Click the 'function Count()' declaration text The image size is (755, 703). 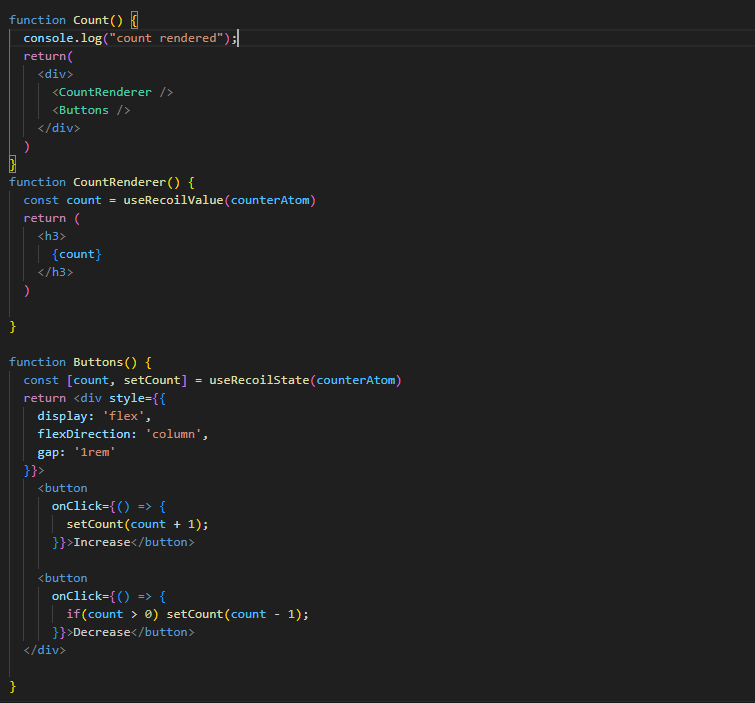tap(66, 20)
